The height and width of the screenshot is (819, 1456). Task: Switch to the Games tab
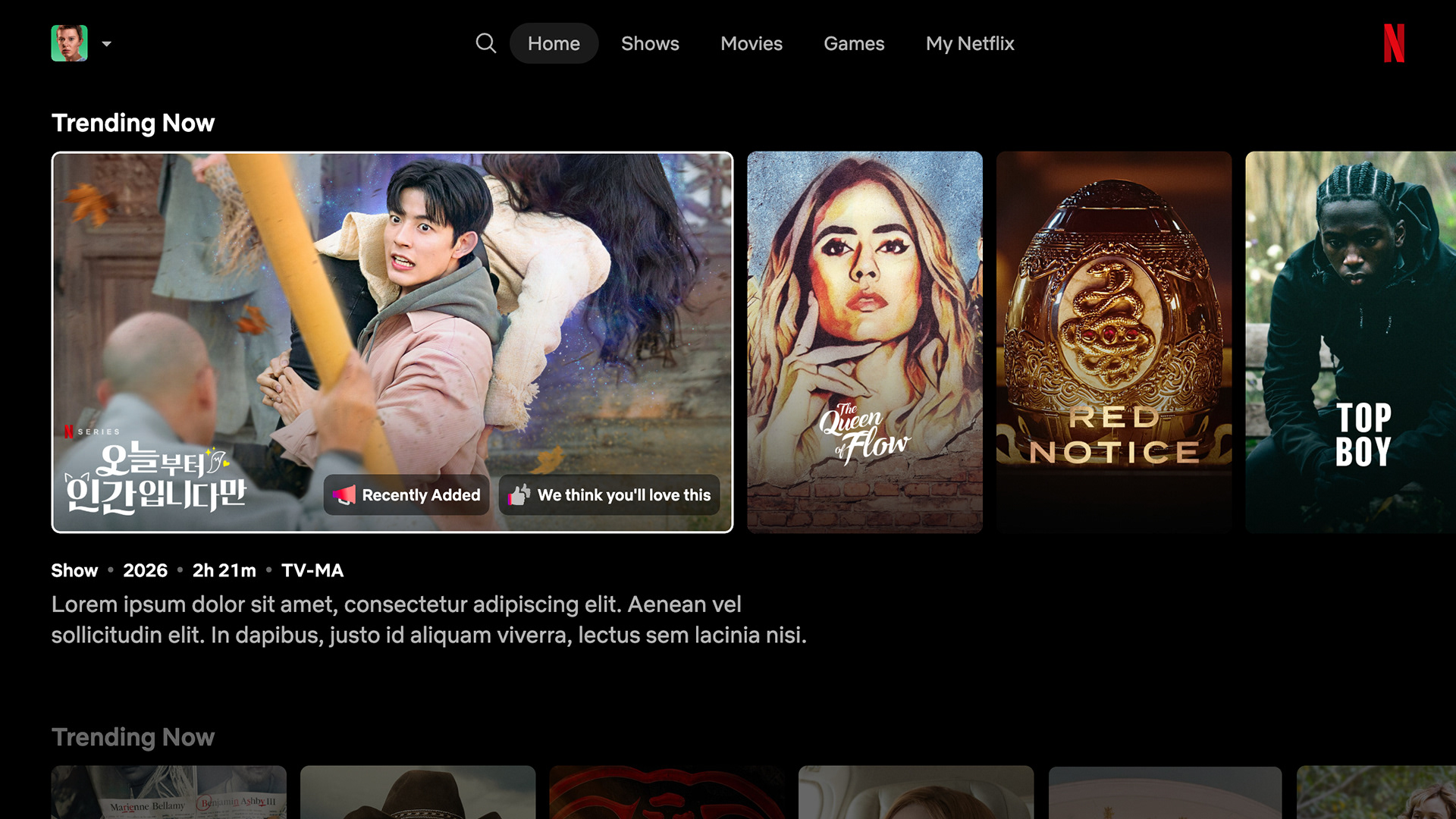point(854,43)
